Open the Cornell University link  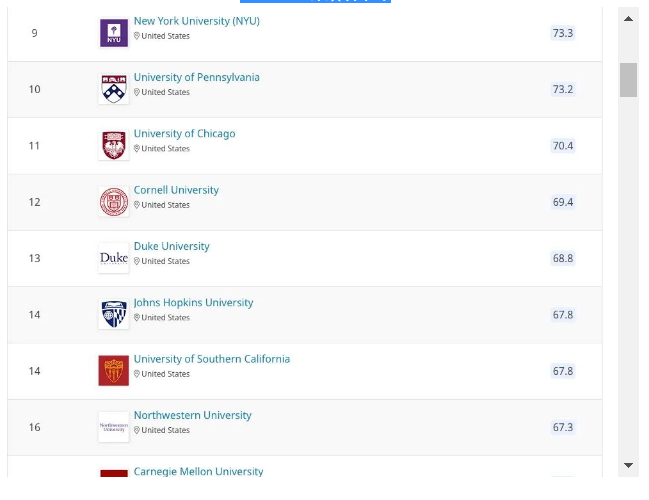click(176, 190)
